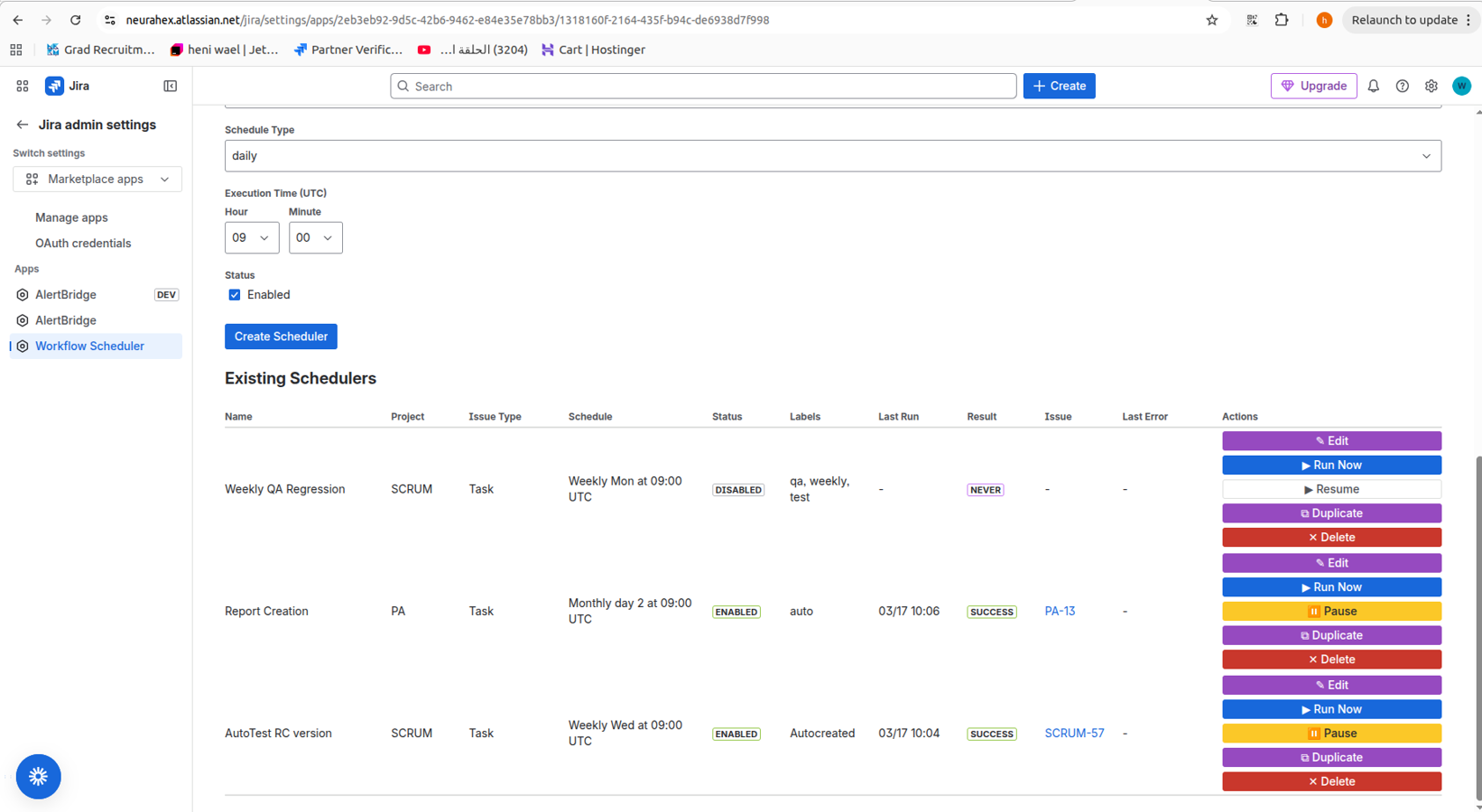1482x812 pixels.
Task: Resume the Weekly QA Regression scheduler
Action: coord(1330,489)
